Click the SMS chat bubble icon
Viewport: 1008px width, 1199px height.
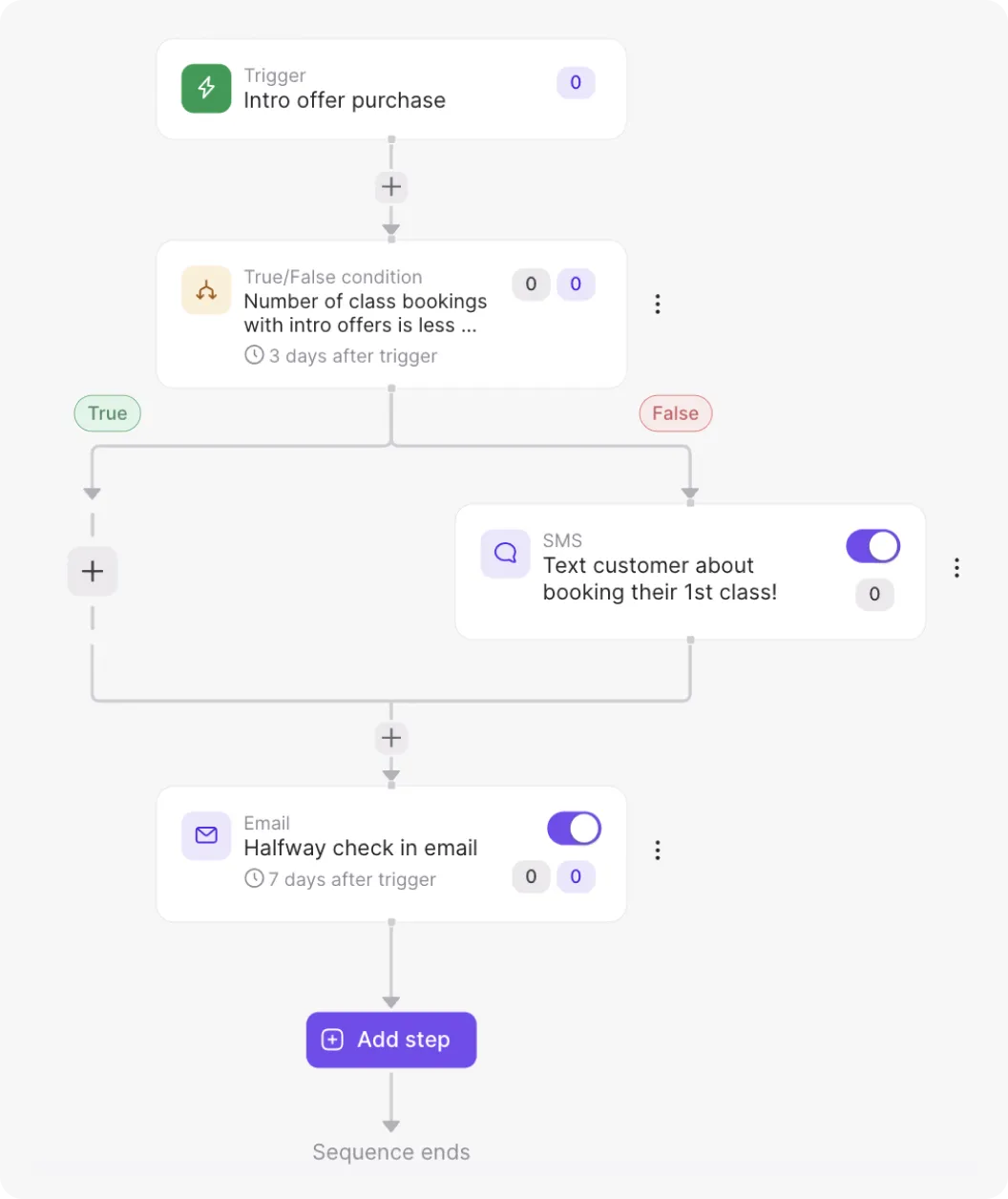(506, 553)
